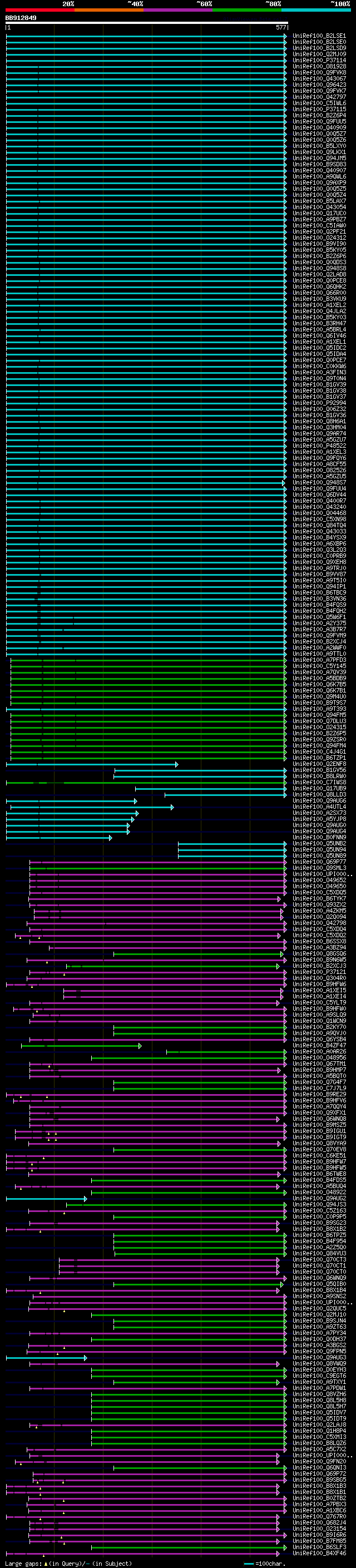
Task: Click the UniRef100_P37115 label
Action: tap(319, 110)
